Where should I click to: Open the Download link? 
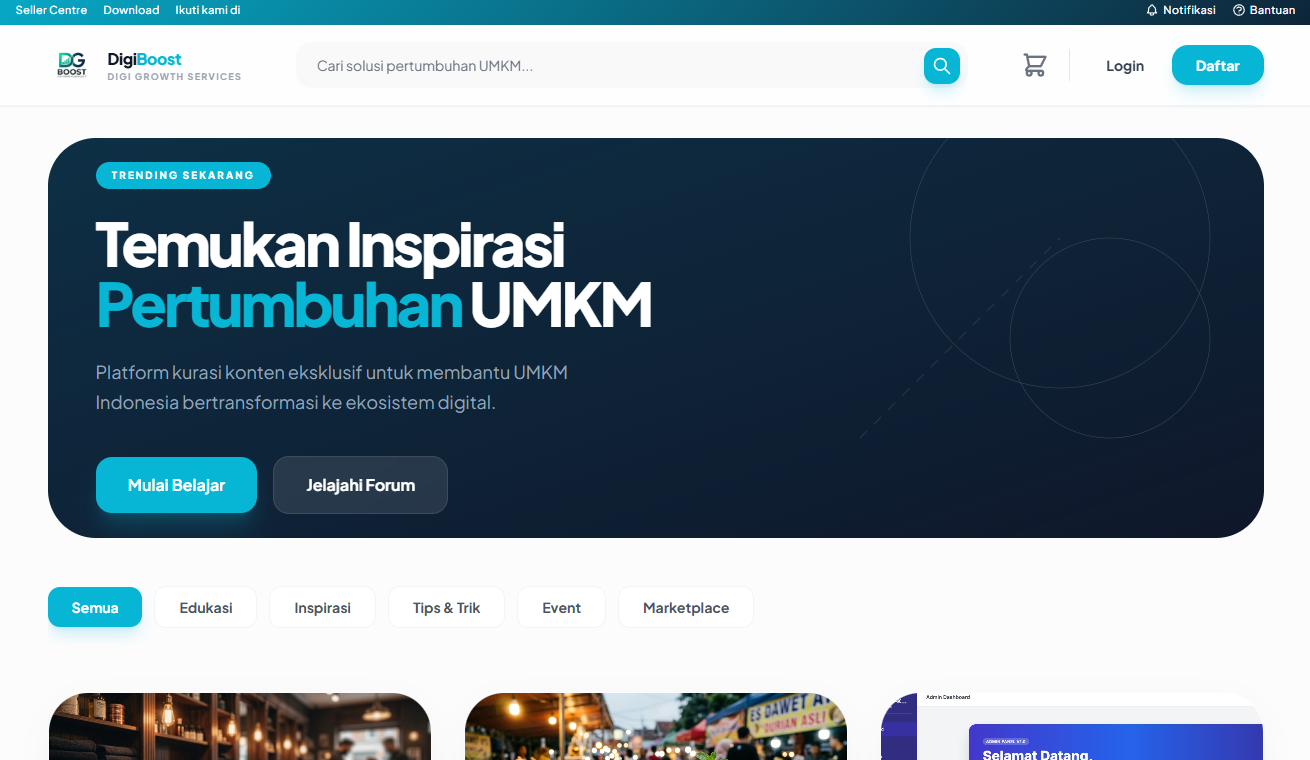131,10
